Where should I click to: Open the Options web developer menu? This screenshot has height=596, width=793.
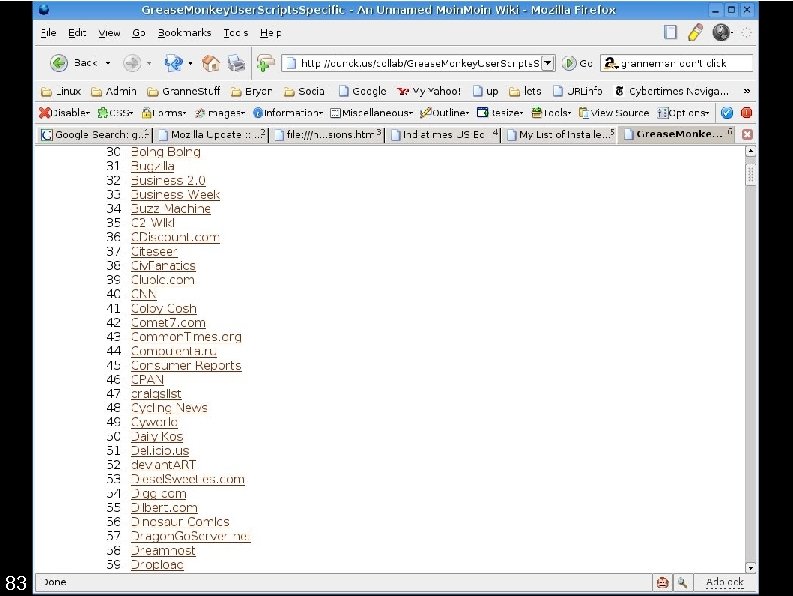click(683, 113)
